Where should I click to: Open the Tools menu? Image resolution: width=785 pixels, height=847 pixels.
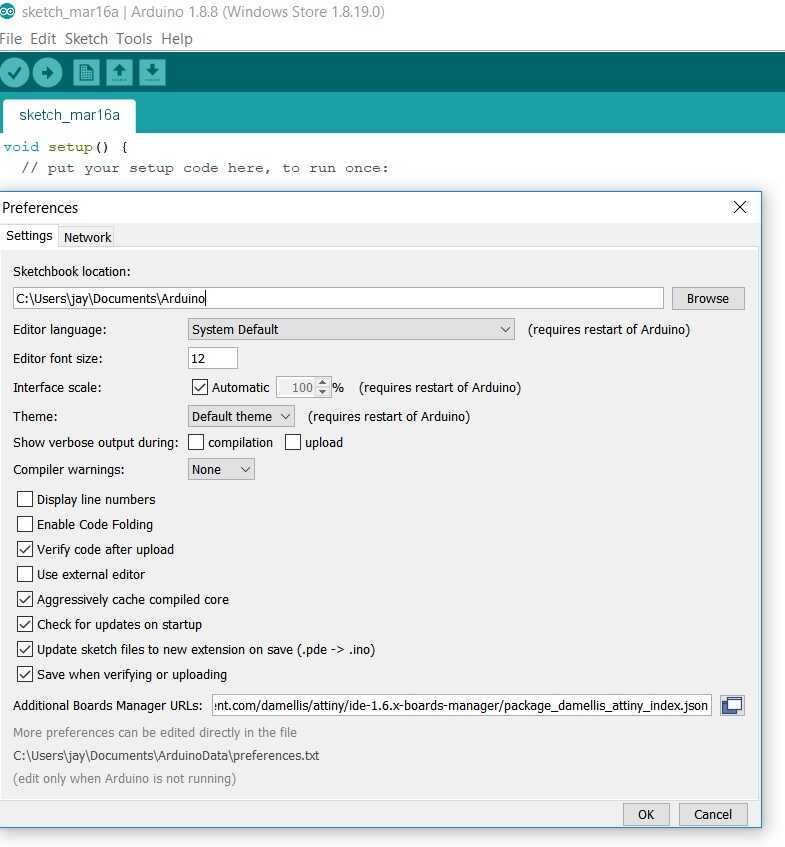coord(134,39)
